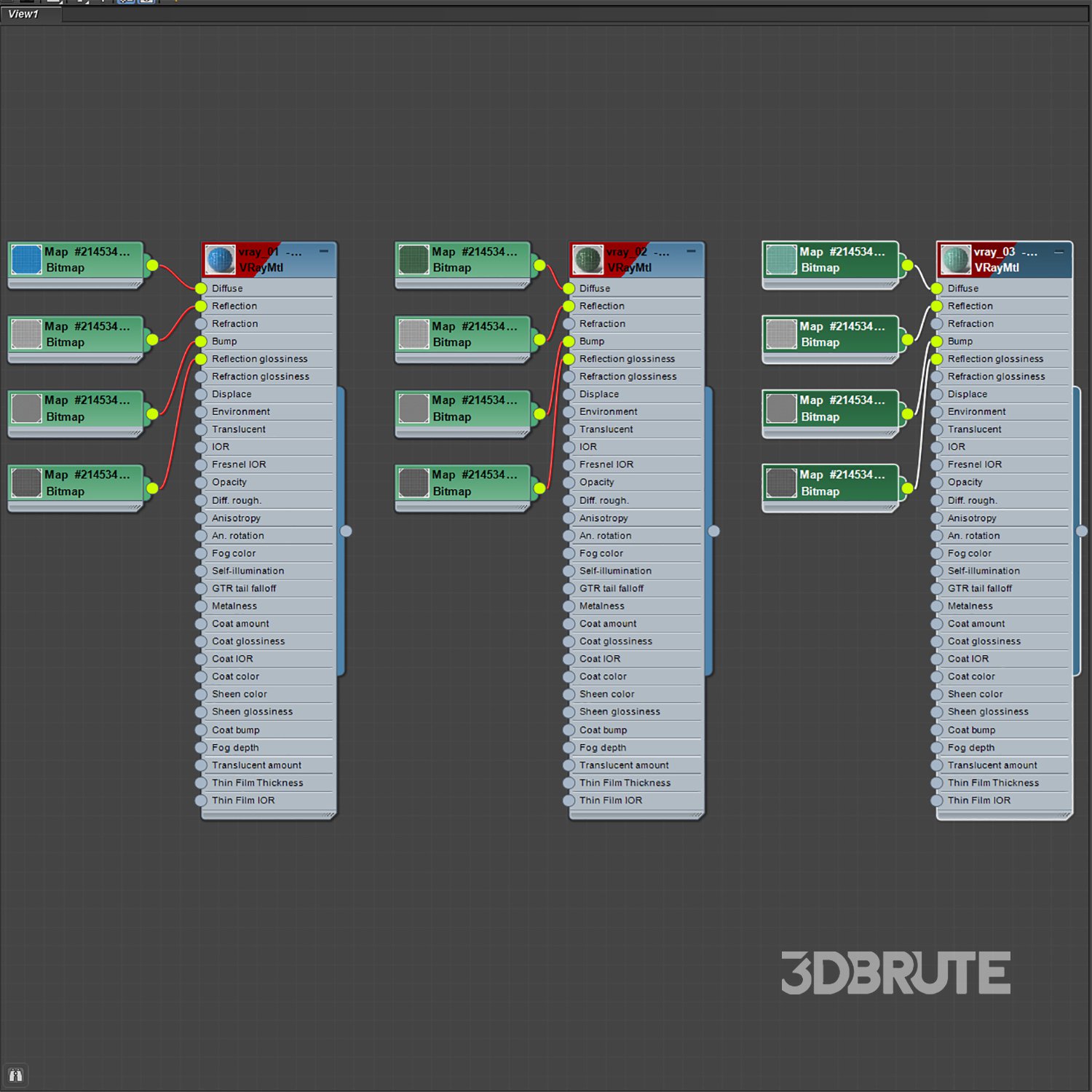Click the output socket of vray_03's top bitmap node
The image size is (1092, 1092).
point(907,265)
